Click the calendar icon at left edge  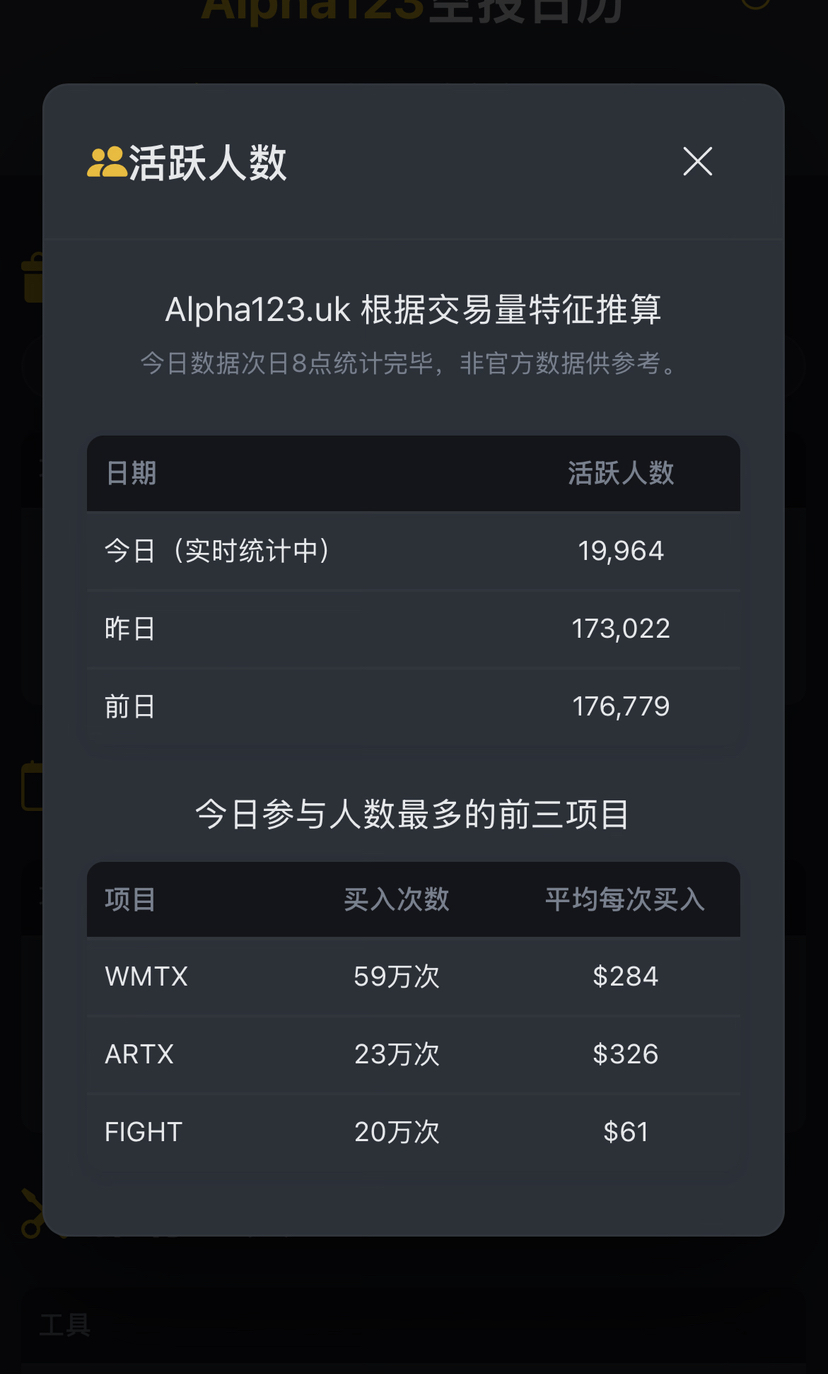coord(31,786)
